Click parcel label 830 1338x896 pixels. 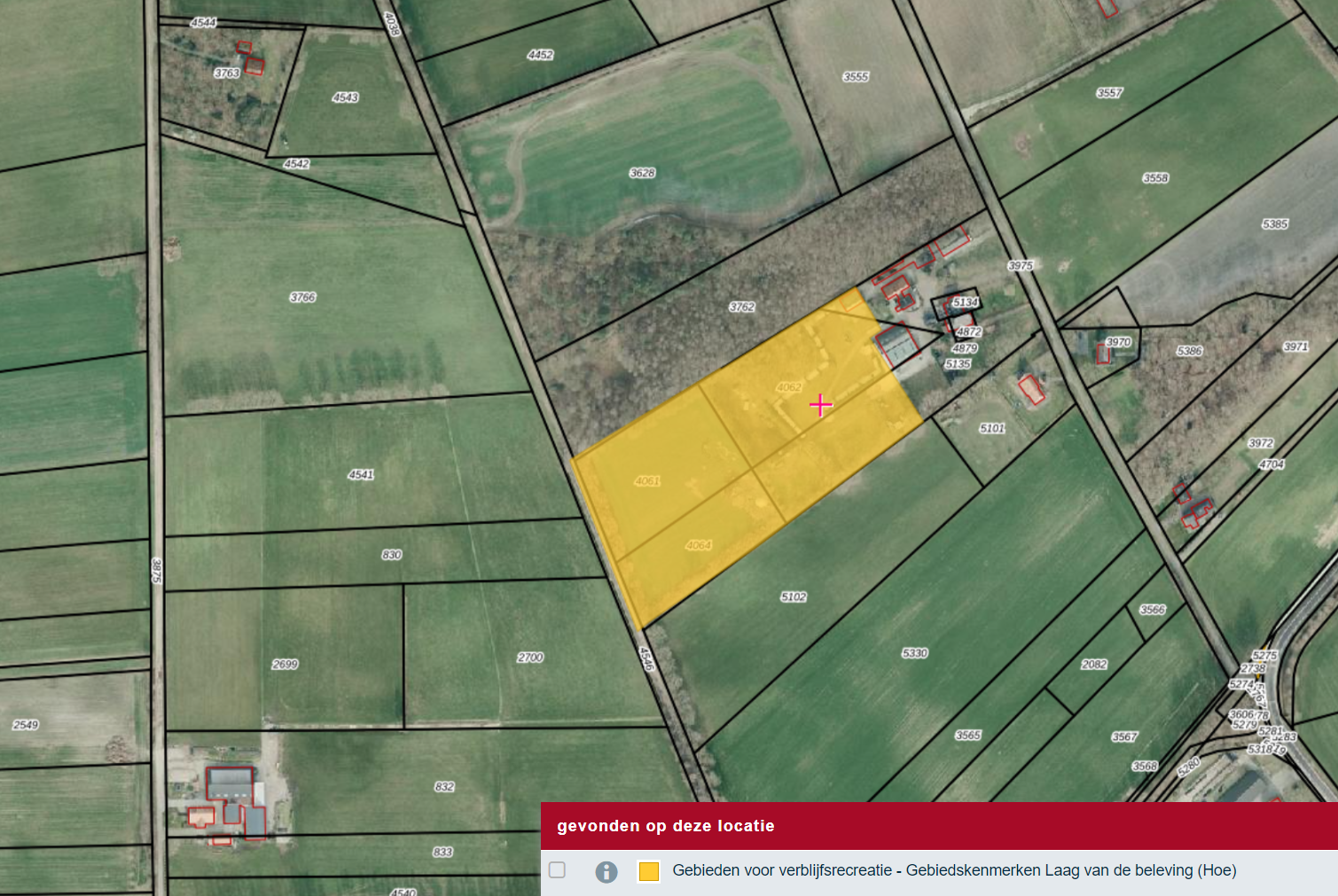pos(392,555)
